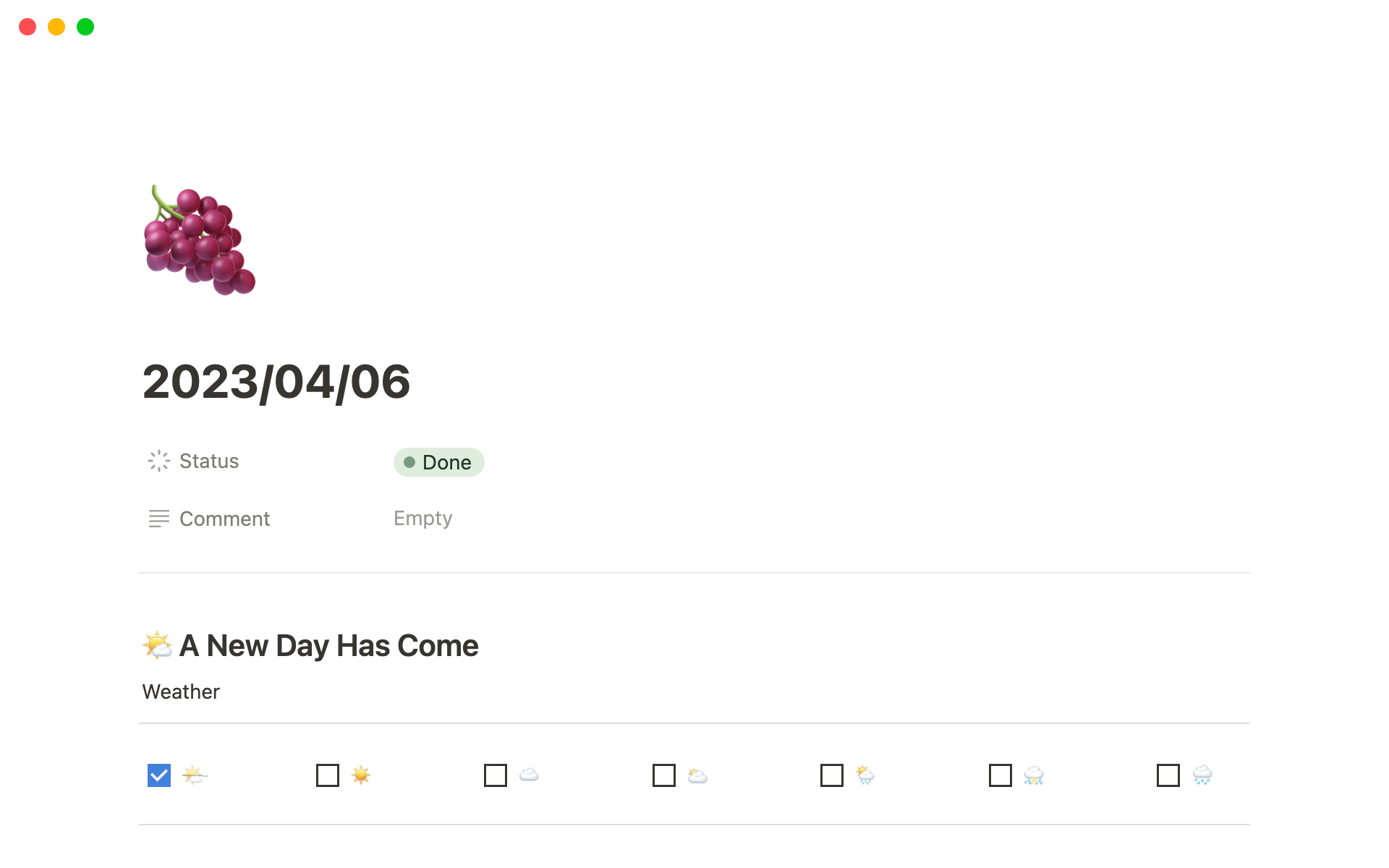1389x868 pixels.
Task: Tick the checkbox beside the sun-with-rain-cloud emoji
Action: click(832, 775)
